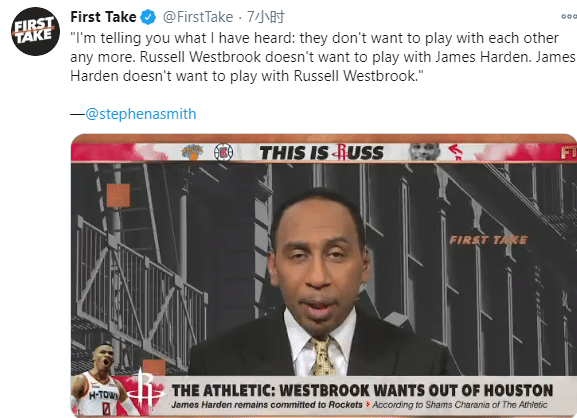Image resolution: width=577 pixels, height=418 pixels.
Task: Click the Clippers logo in video banner
Action: pyautogui.click(x=223, y=152)
